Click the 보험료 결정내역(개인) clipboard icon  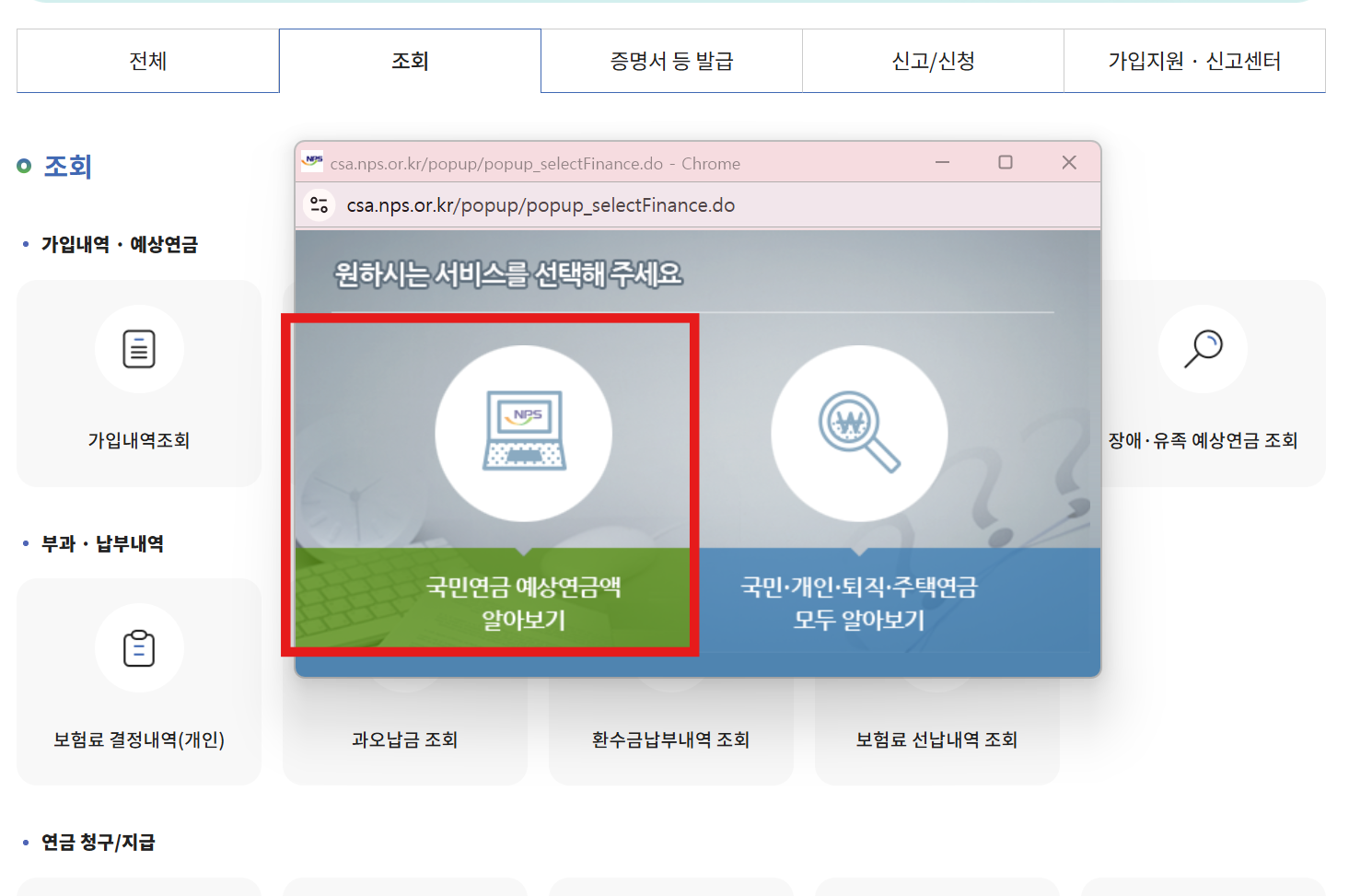point(139,648)
